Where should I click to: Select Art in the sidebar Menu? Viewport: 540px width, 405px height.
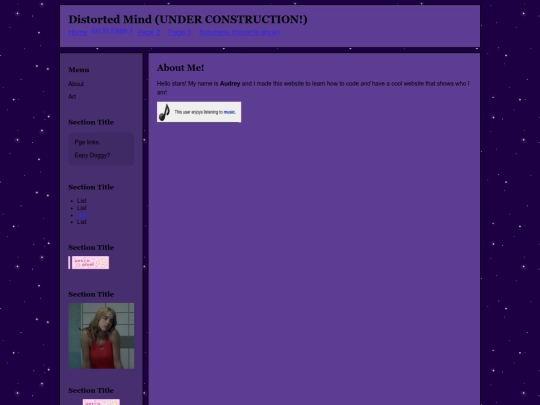click(72, 97)
